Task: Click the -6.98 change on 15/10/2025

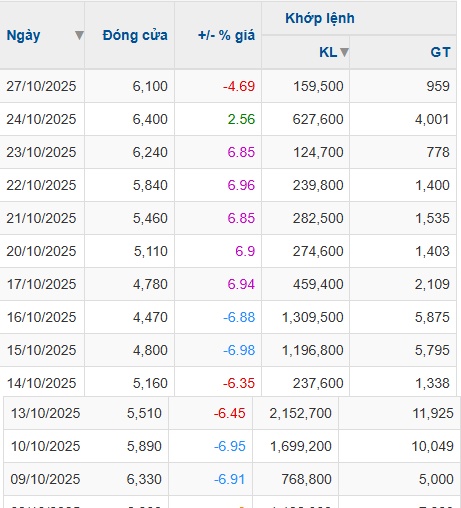Action: click(239, 350)
